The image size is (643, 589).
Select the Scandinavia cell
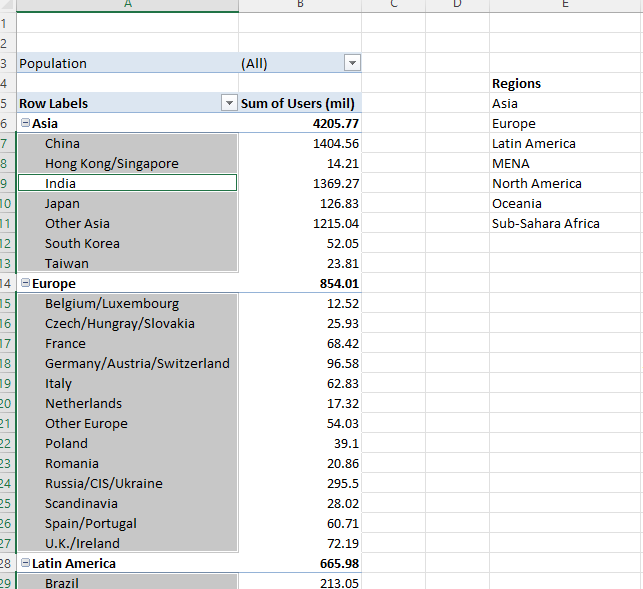[128, 503]
